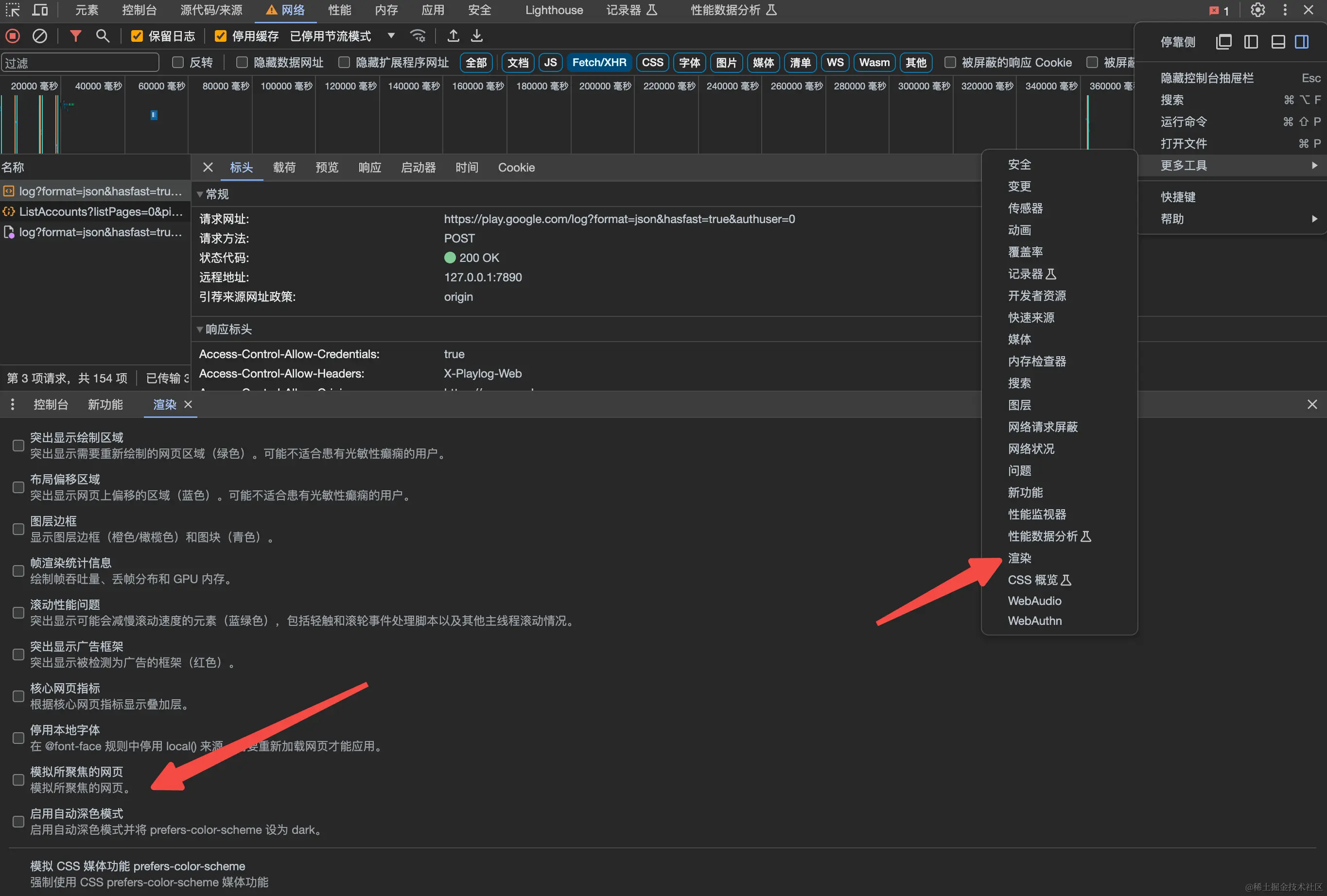1327x896 pixels.
Task: Click the Fetch/XHR filter button
Action: 599,62
